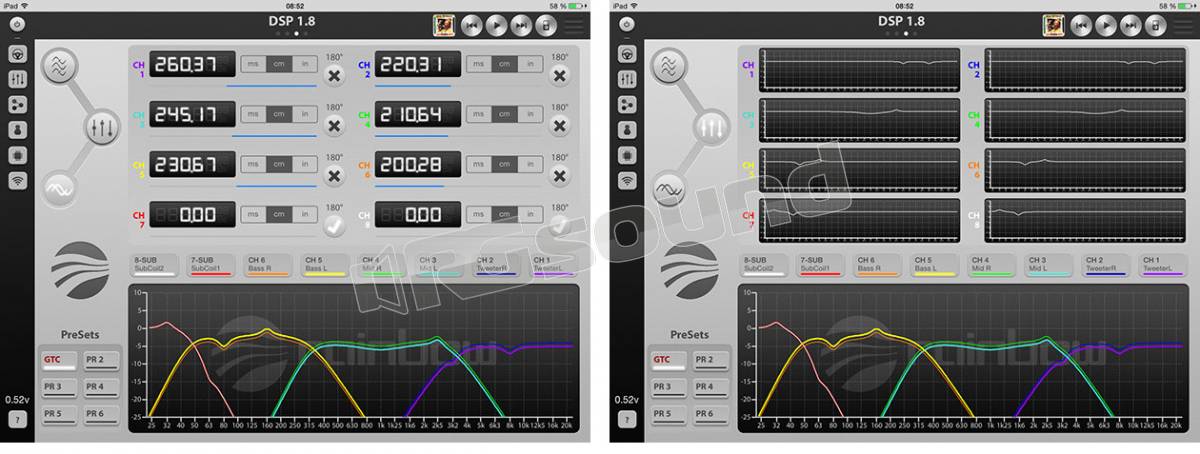Select the round faders button in left screen

[x=102, y=128]
